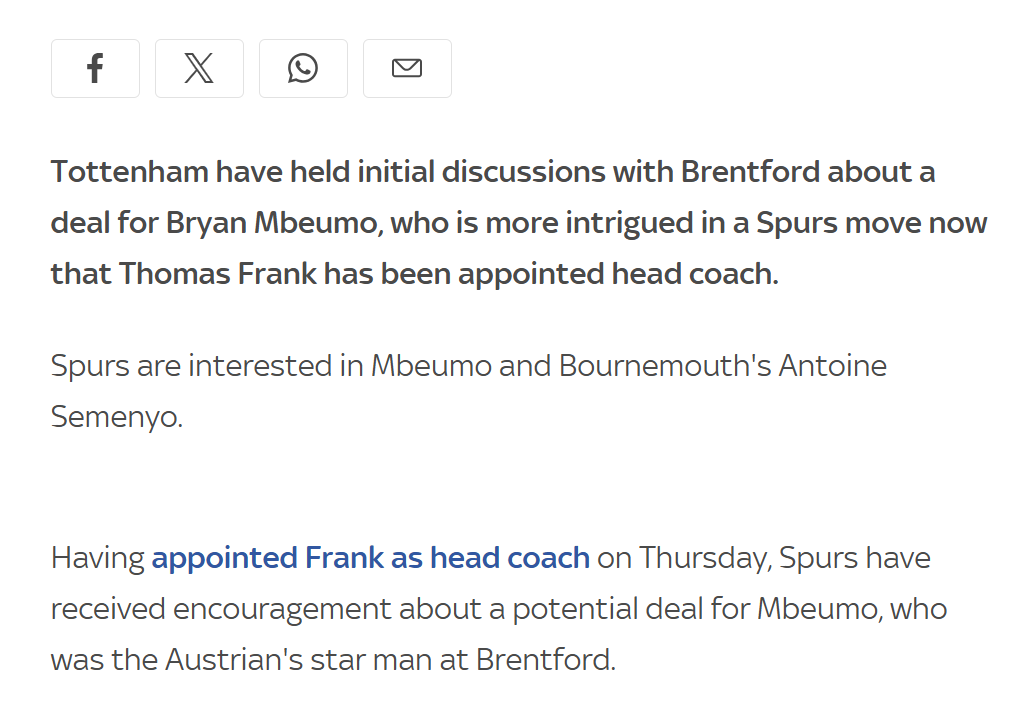
Task: Open the 'appointed Frank as head coach' link
Action: pyautogui.click(x=370, y=558)
